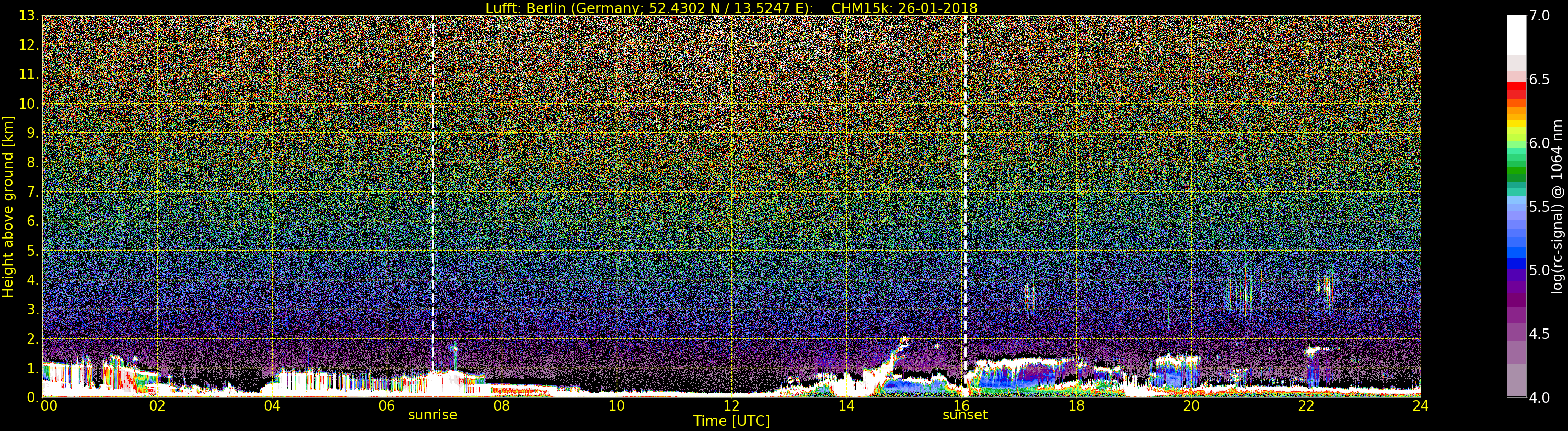The height and width of the screenshot is (431, 1568).
Task: Click the colorbar tick label '5.5'
Action: pyautogui.click(x=1539, y=207)
